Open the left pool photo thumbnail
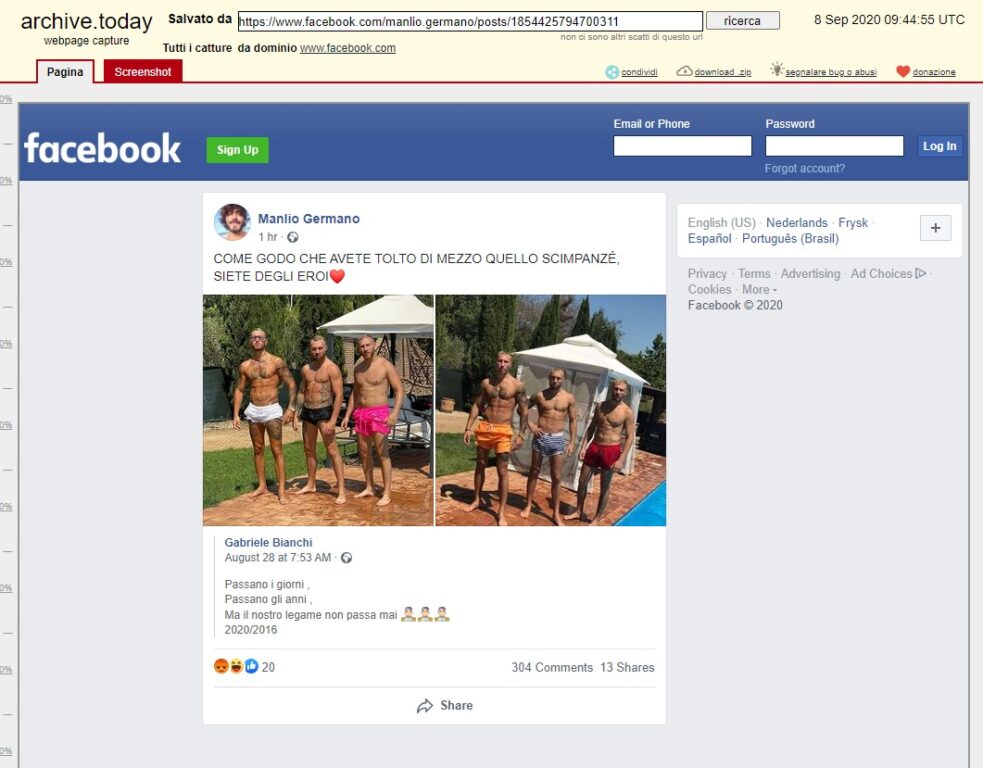The height and width of the screenshot is (768, 983). point(318,410)
